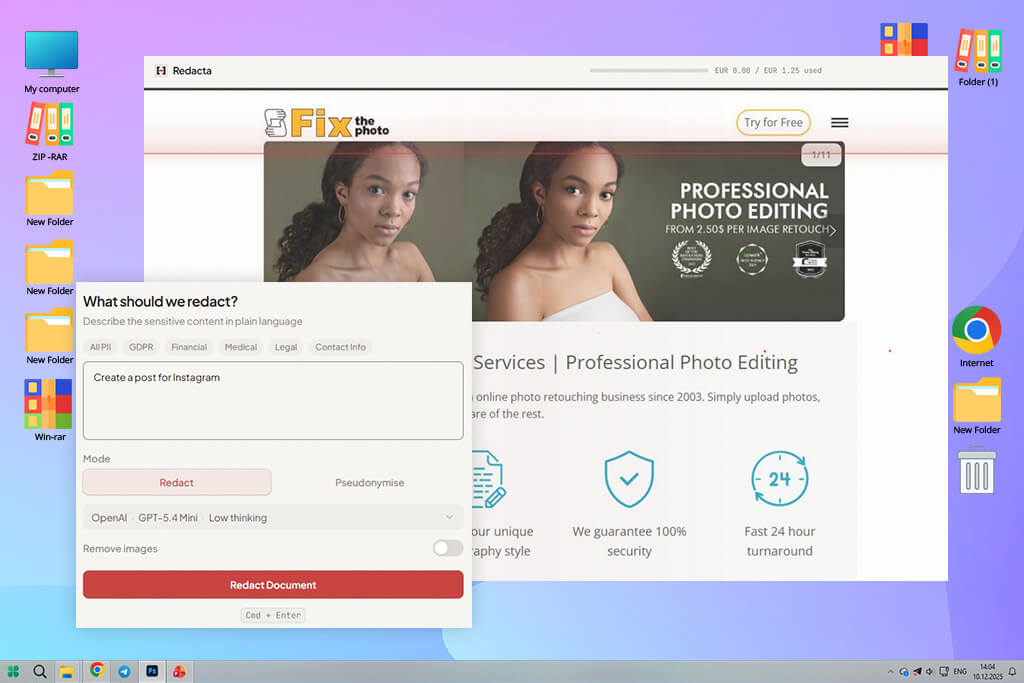The height and width of the screenshot is (683, 1024).
Task: Open Photoshop from the taskbar
Action: pyautogui.click(x=152, y=671)
